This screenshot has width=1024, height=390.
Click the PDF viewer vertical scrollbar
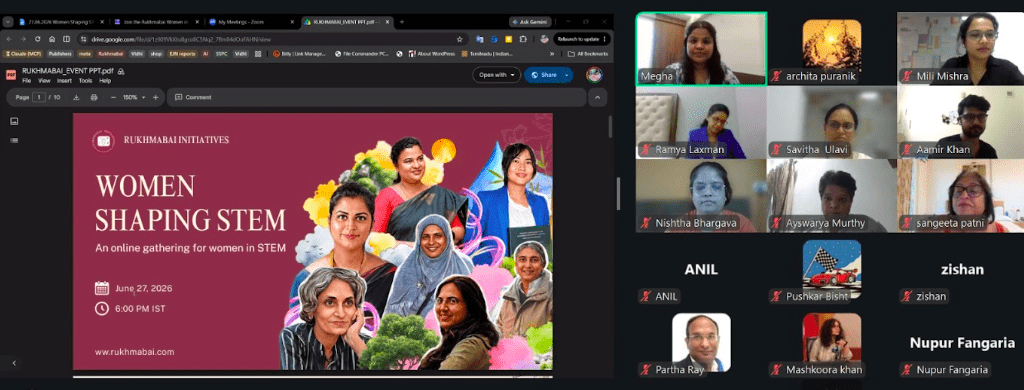[x=610, y=126]
